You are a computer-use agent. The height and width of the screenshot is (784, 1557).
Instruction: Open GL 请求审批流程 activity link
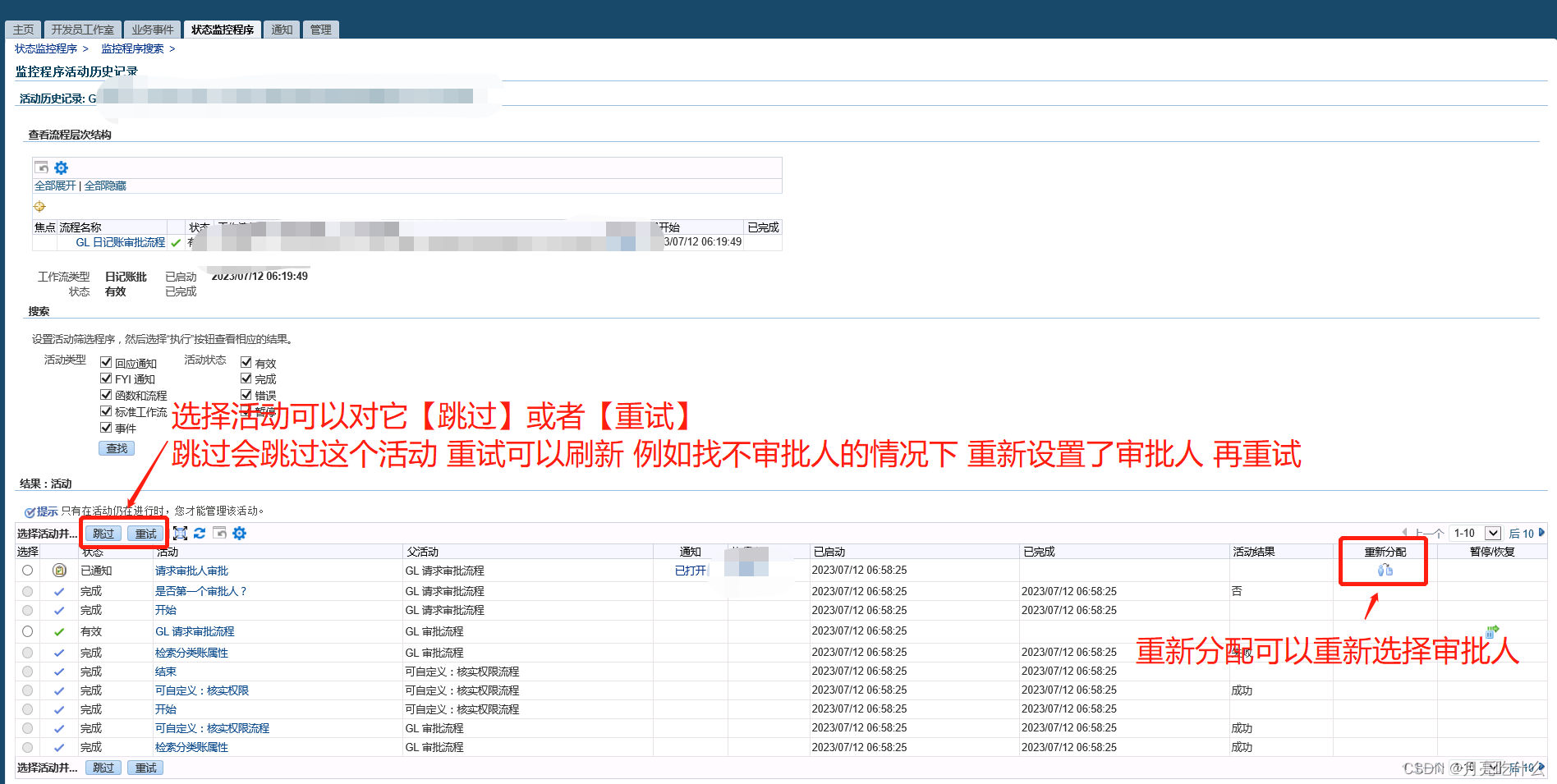[195, 632]
